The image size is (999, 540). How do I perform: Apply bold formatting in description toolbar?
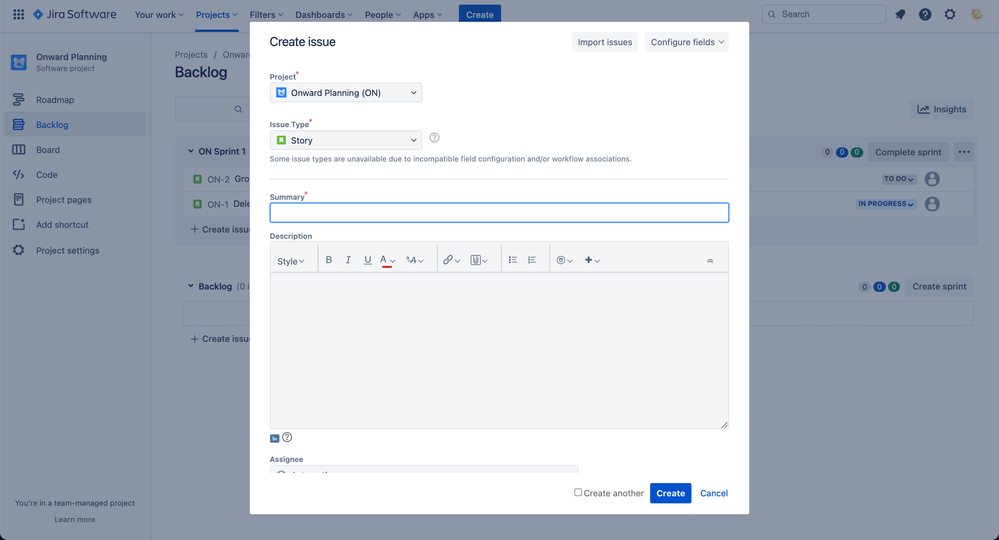pos(329,260)
